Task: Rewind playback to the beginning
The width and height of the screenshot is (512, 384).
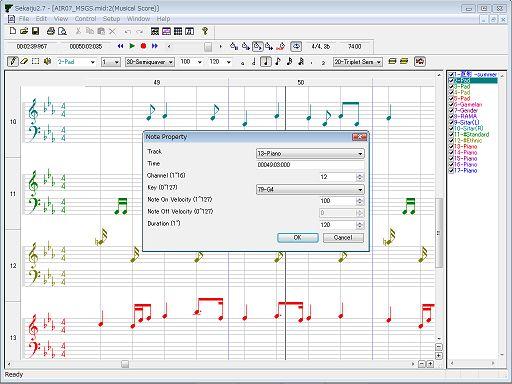Action: coord(121,46)
